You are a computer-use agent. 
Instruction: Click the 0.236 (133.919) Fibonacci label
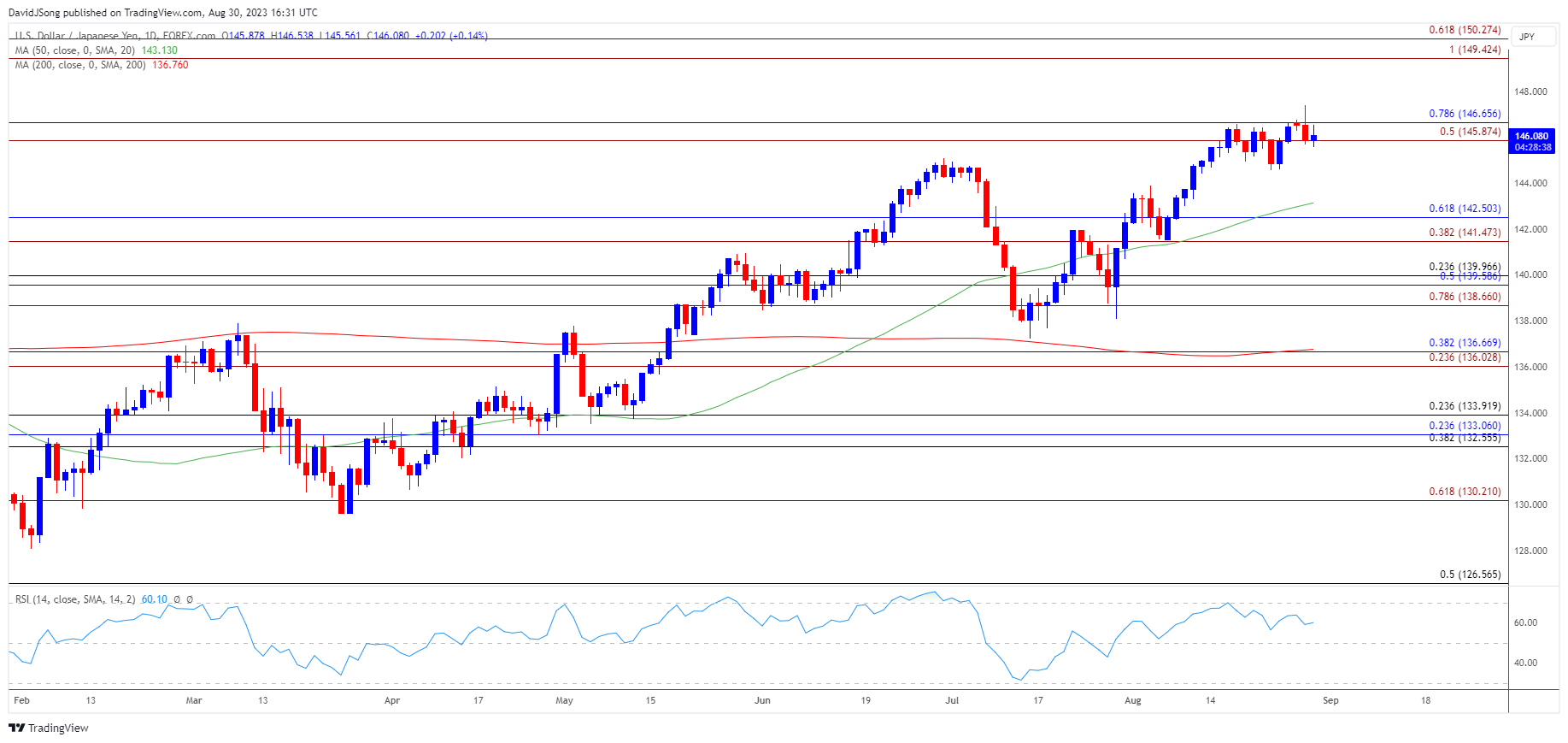[1465, 406]
